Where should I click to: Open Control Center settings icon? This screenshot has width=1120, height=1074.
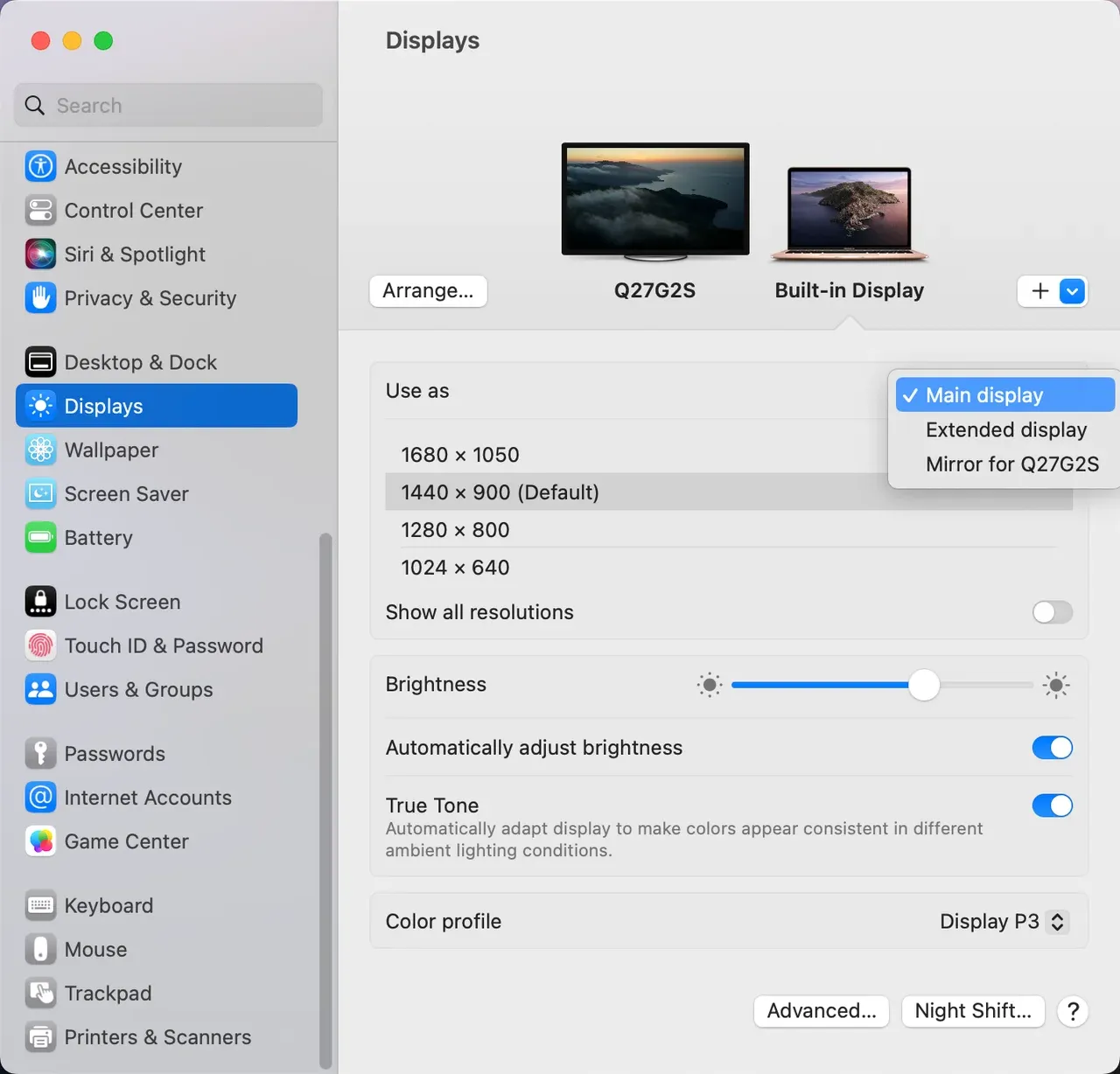(40, 210)
